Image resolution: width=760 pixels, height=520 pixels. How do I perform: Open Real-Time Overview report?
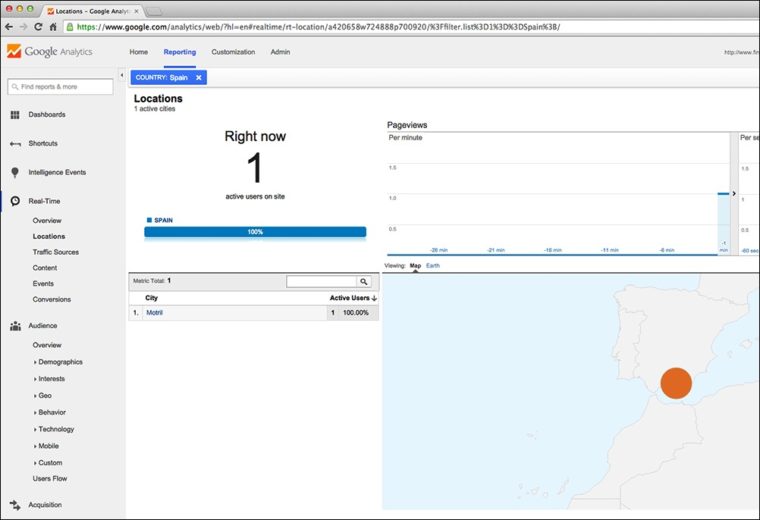click(47, 221)
